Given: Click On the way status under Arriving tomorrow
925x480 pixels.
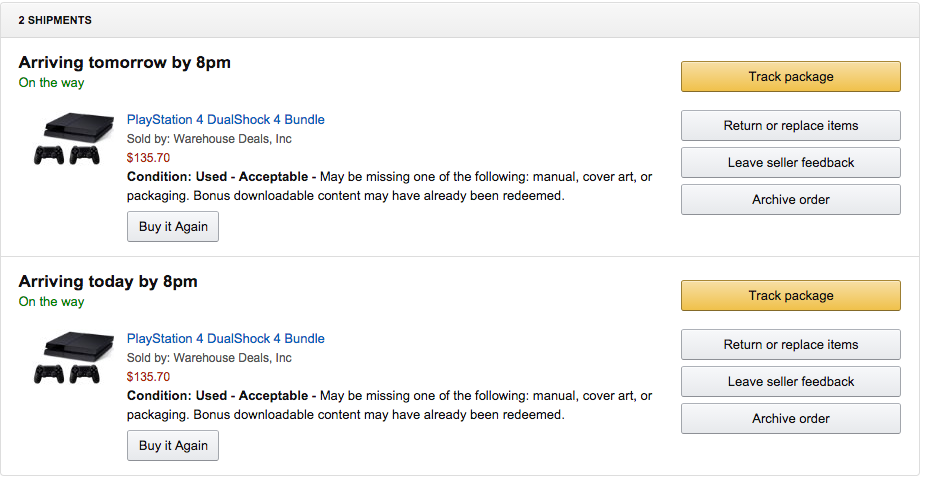Looking at the screenshot, I should pyautogui.click(x=51, y=83).
